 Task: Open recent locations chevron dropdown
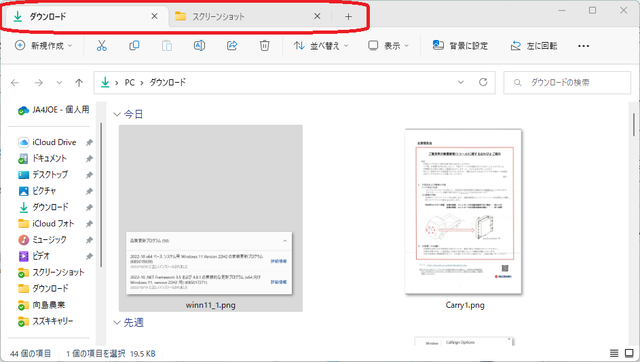(x=59, y=83)
